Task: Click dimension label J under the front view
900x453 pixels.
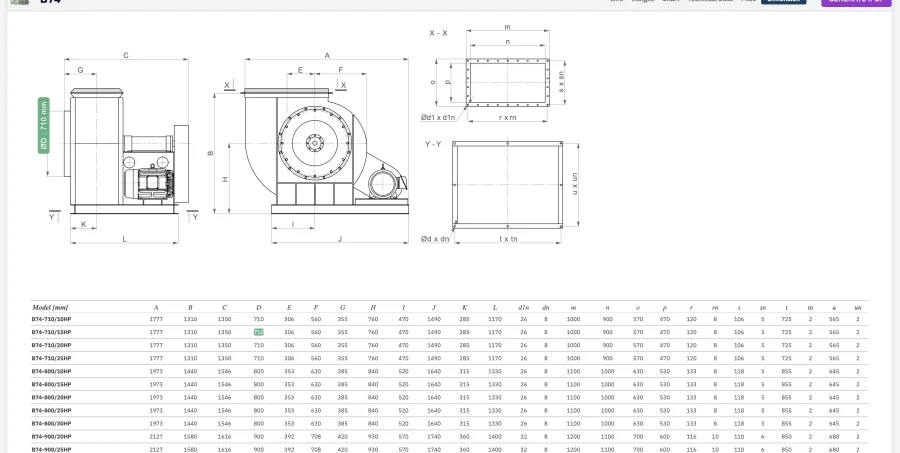Action: [x=340, y=239]
